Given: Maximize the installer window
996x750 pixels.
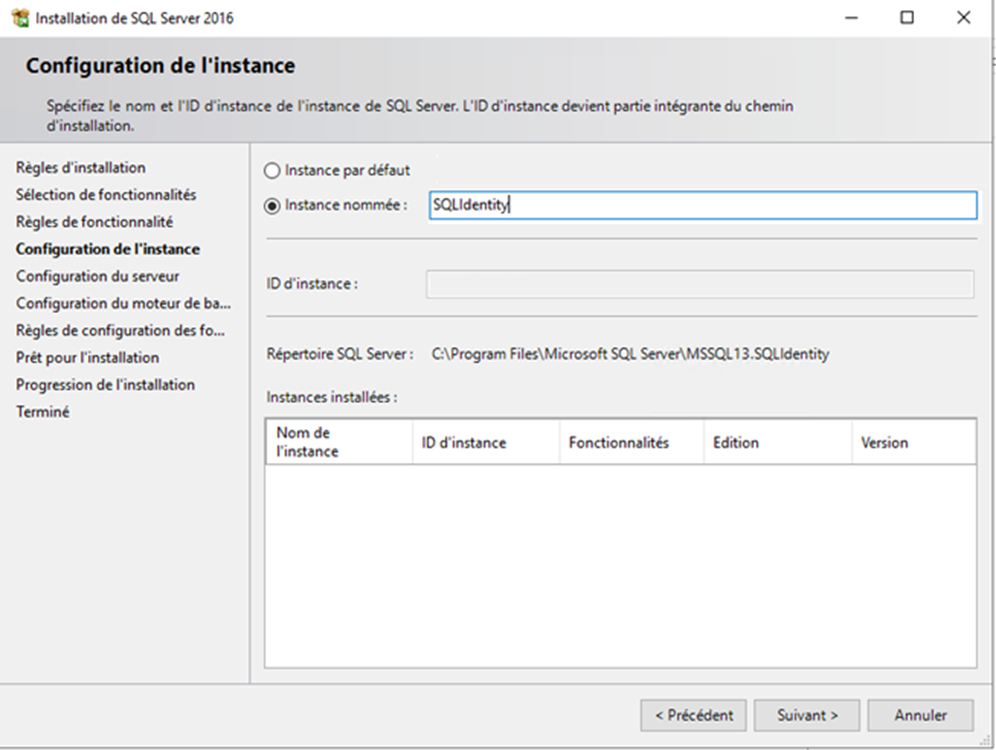Looking at the screenshot, I should coord(906,18).
